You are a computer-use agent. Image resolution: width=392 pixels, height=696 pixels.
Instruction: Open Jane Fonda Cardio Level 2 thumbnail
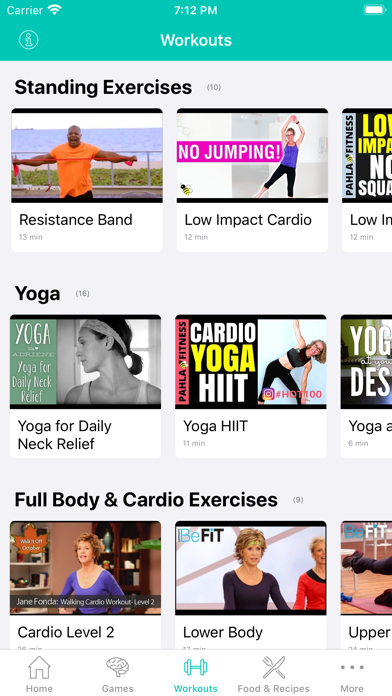tap(85, 568)
